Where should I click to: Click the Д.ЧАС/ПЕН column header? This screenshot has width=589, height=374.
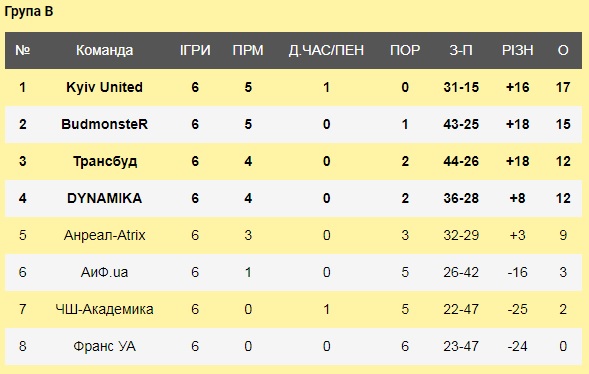pos(326,50)
